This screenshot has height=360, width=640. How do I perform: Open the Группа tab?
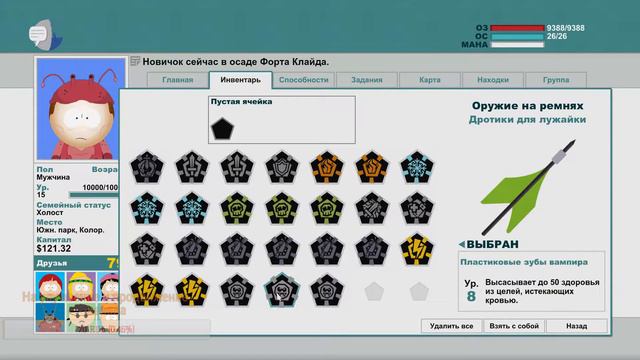556,80
